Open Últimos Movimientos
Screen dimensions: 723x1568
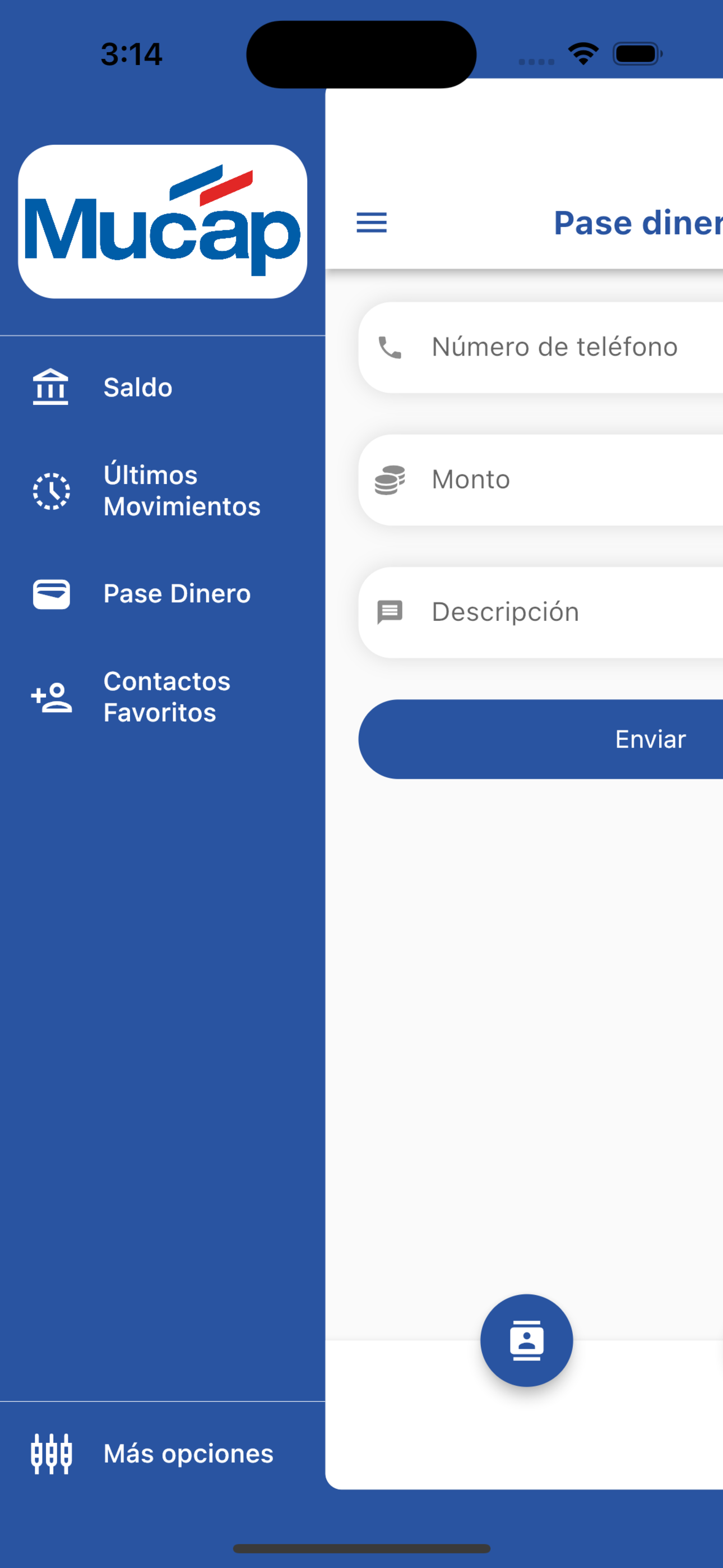point(163,491)
